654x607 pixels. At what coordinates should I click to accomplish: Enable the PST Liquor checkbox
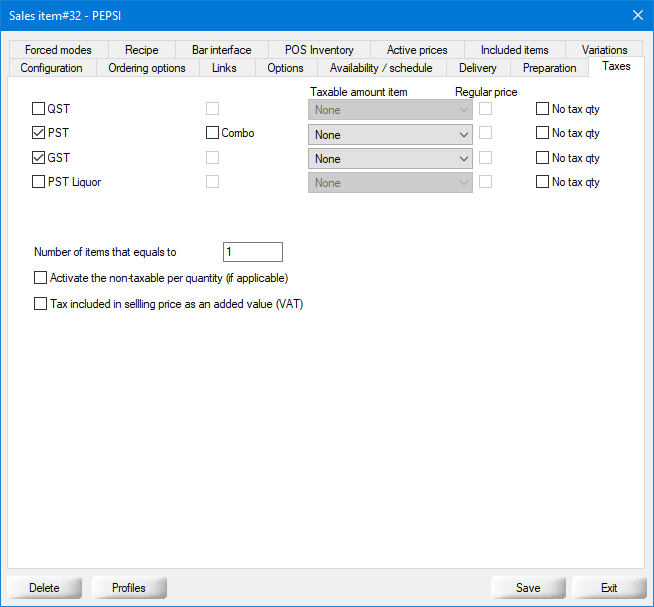pyautogui.click(x=39, y=182)
